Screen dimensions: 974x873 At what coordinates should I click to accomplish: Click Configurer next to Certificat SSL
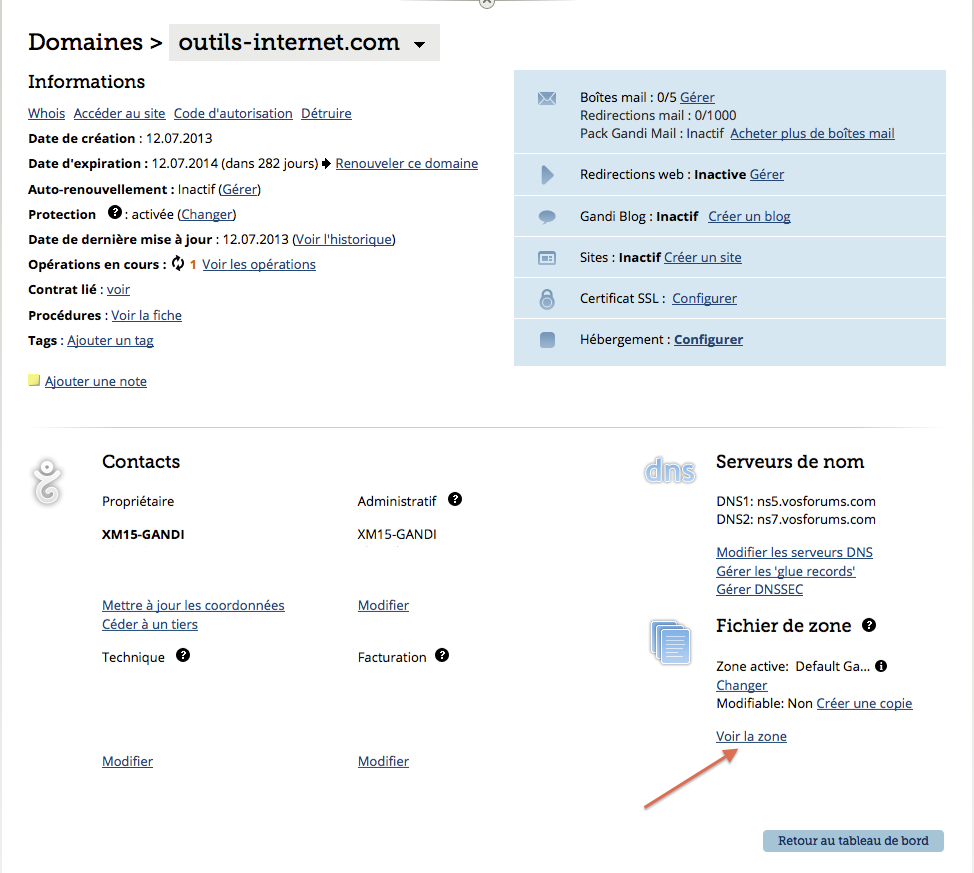pos(704,299)
